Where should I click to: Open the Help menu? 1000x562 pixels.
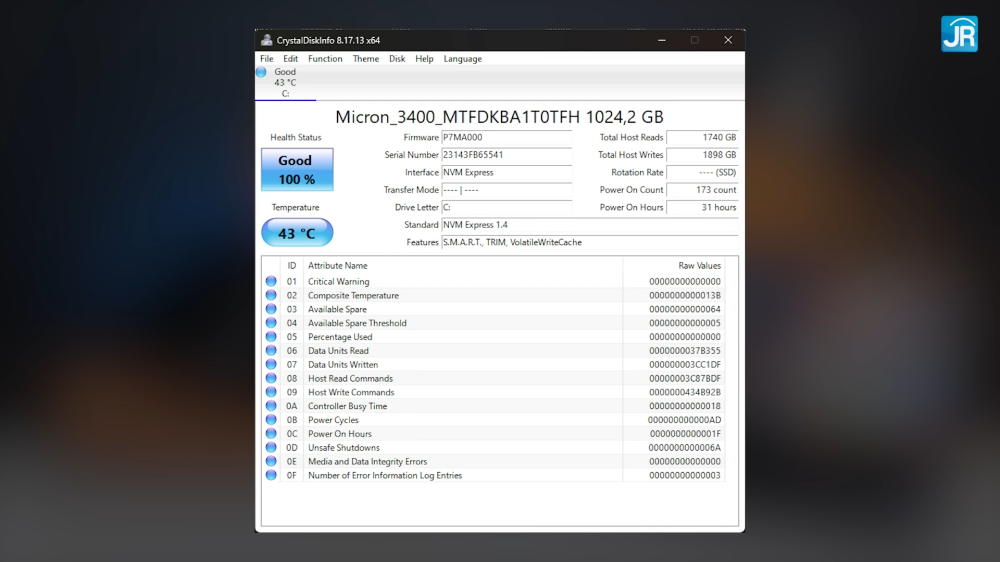424,59
